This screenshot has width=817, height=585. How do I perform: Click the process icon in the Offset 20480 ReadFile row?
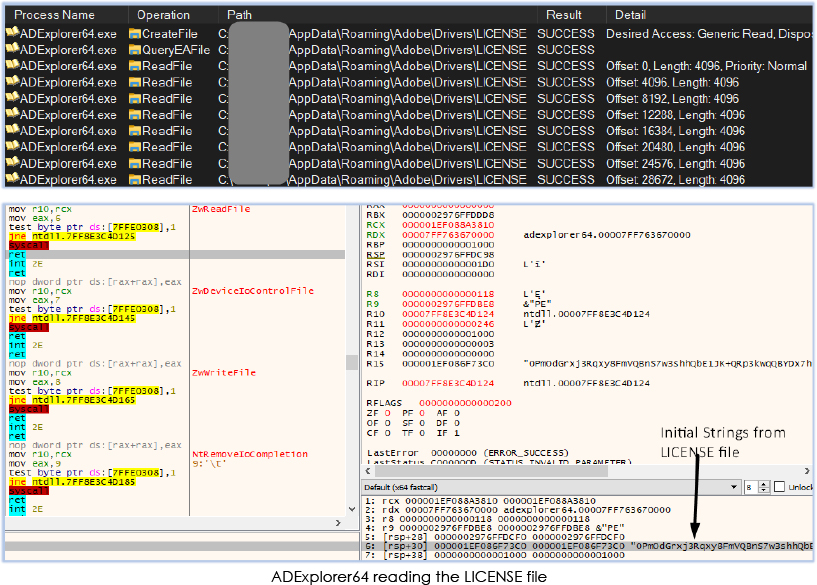pyautogui.click(x=13, y=146)
